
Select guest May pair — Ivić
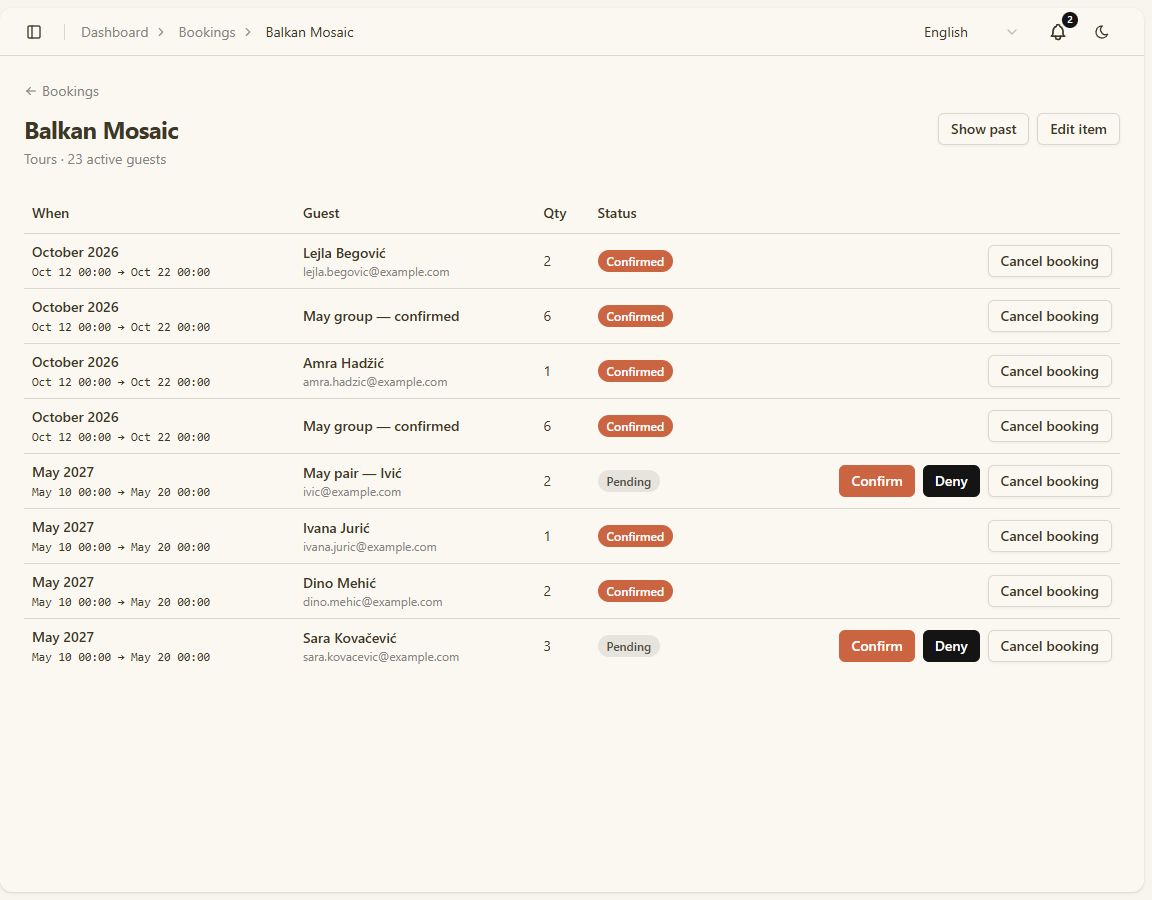[352, 473]
